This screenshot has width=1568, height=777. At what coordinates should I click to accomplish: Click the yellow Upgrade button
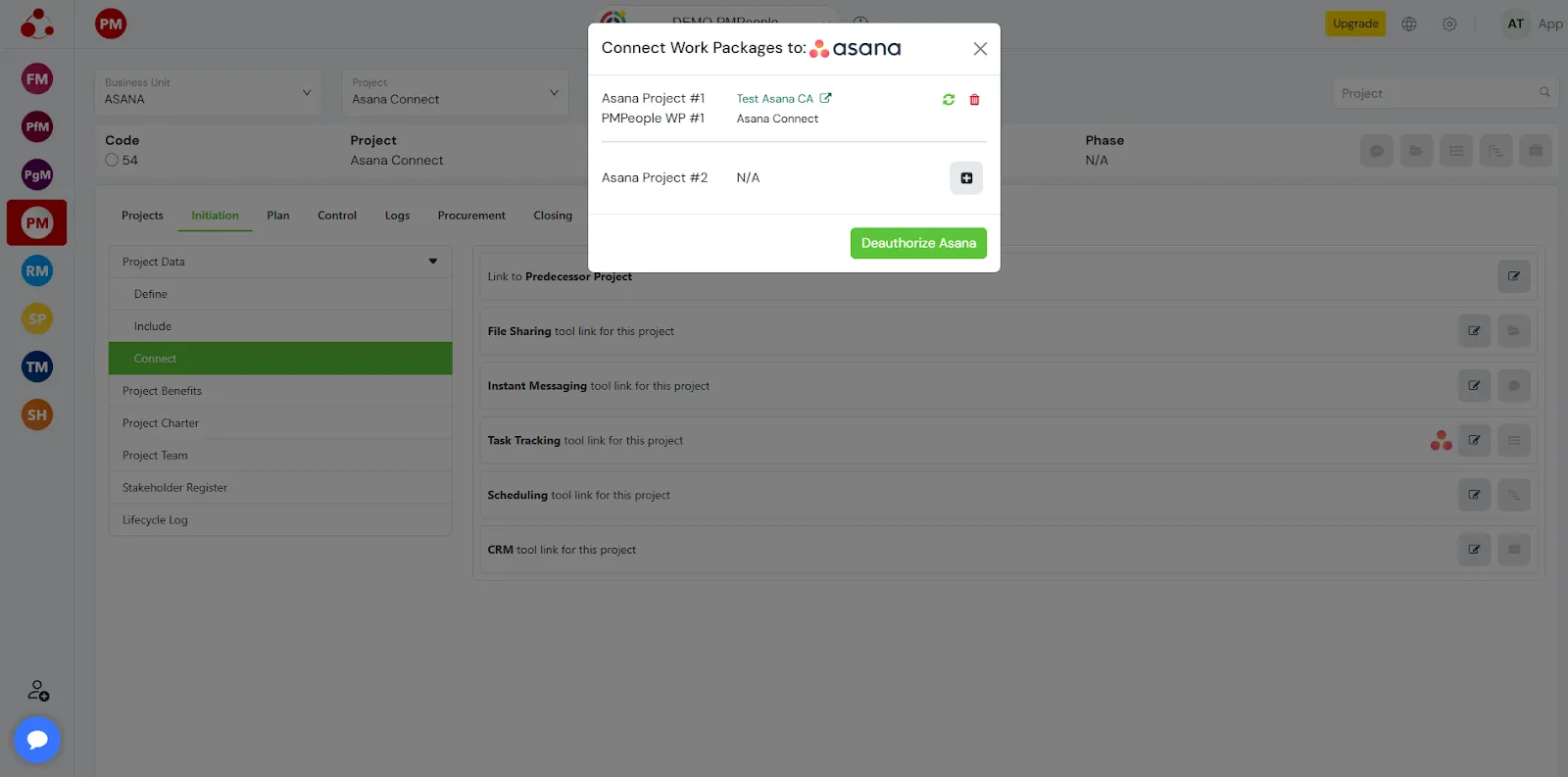click(x=1355, y=24)
